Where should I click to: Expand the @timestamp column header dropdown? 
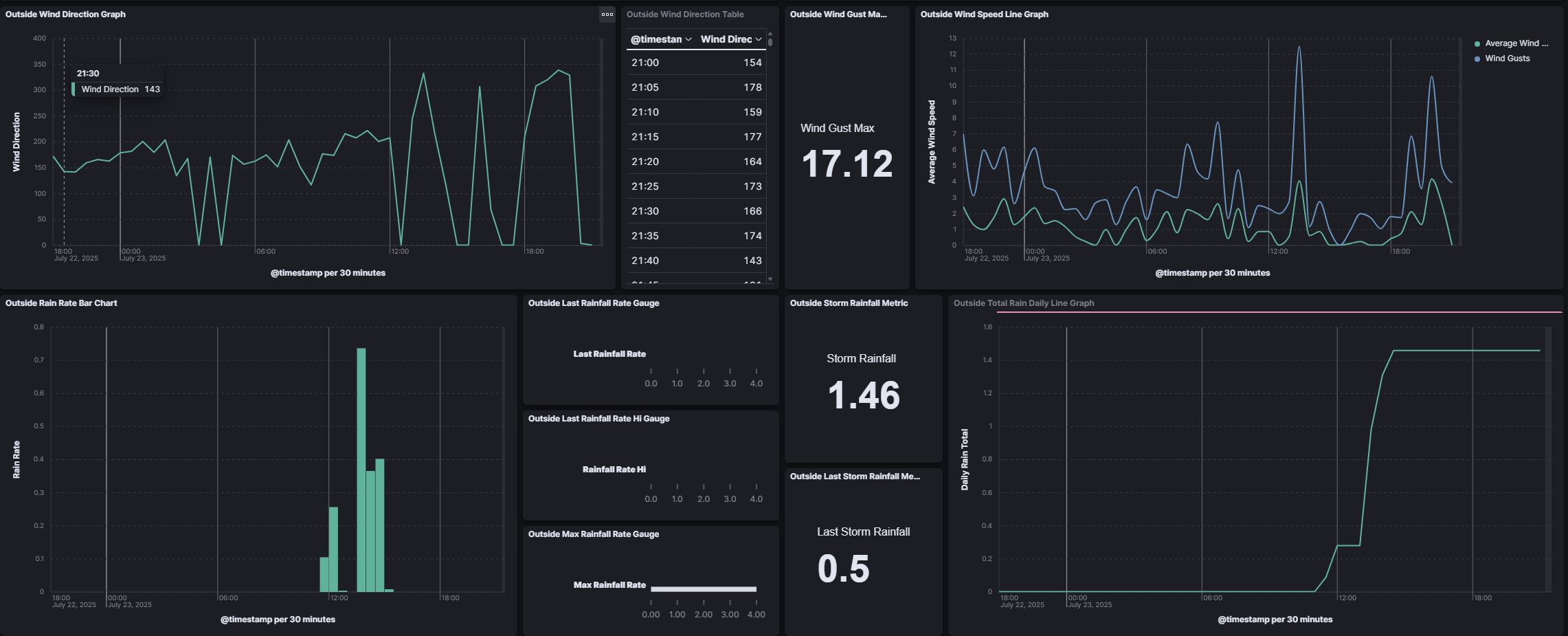(x=688, y=40)
